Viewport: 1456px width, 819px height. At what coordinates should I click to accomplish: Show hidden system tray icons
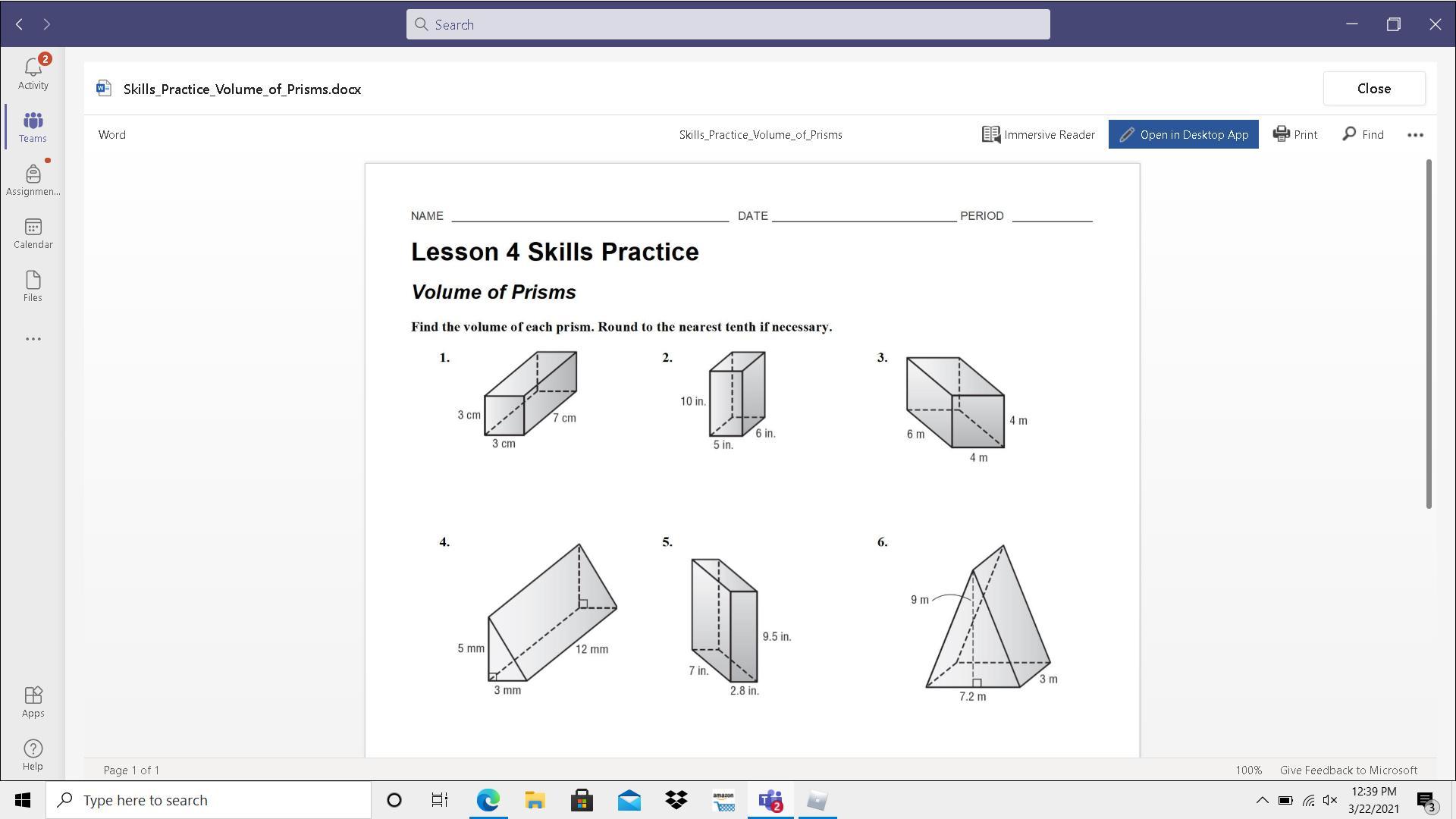1262,800
